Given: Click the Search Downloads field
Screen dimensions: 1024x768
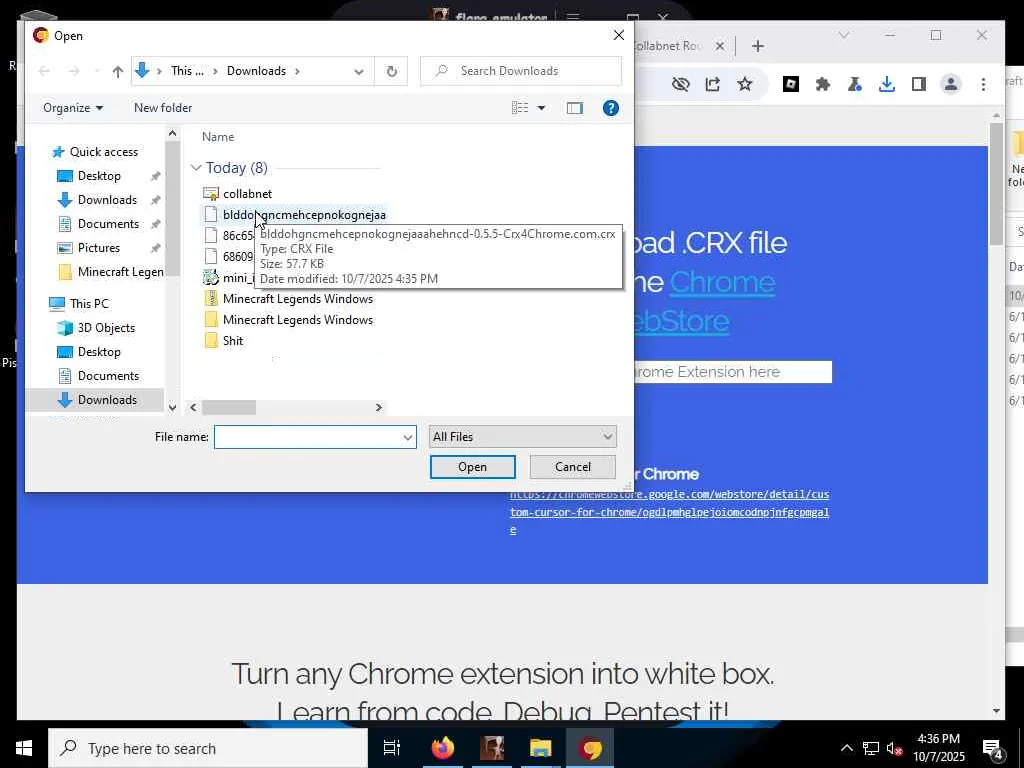Looking at the screenshot, I should coord(520,71).
